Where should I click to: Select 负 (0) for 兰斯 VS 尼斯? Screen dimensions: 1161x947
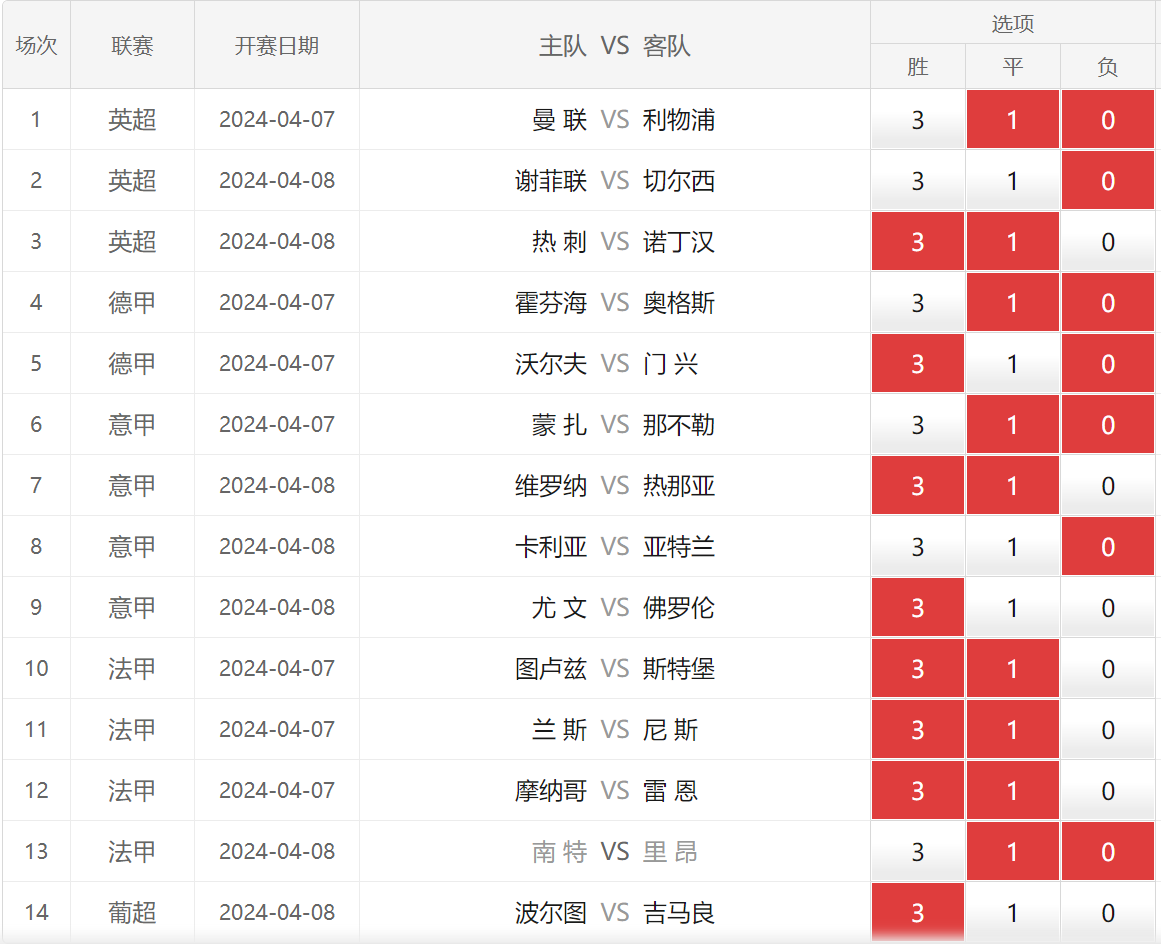pyautogui.click(x=1108, y=729)
